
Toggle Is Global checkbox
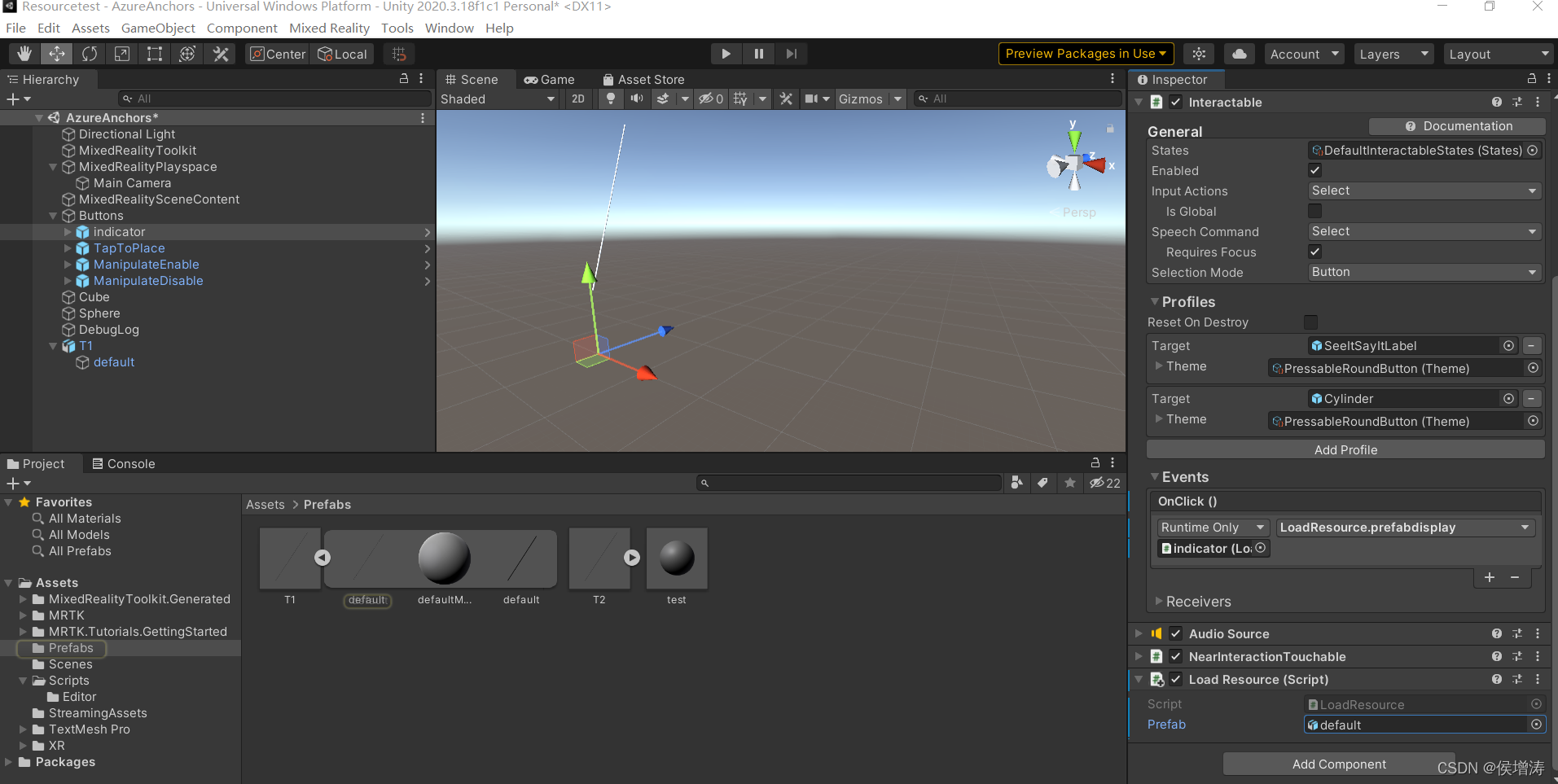[1314, 211]
